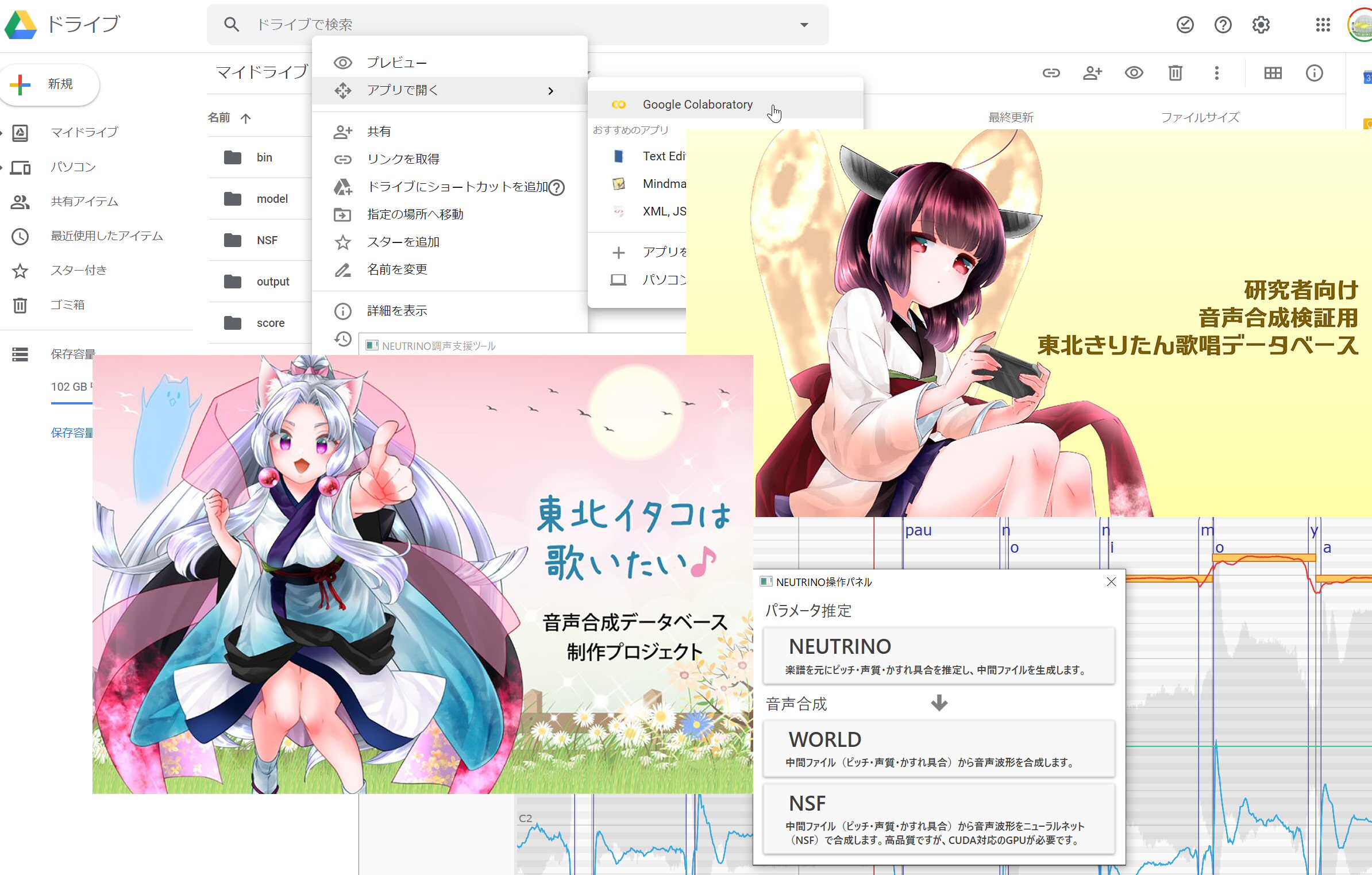Screen dimensions: 1372x875
Task: Open the settings gear icon
Action: point(1261,25)
